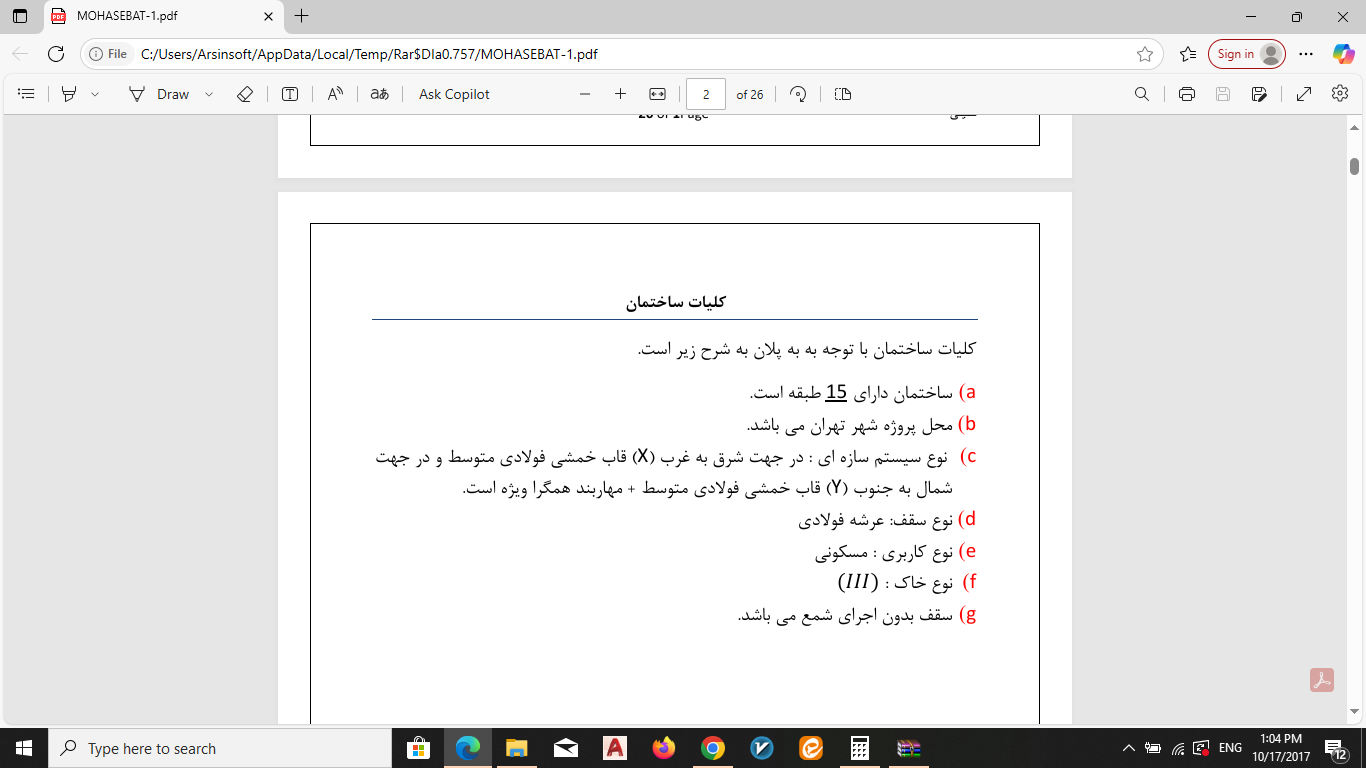The width and height of the screenshot is (1366, 768).
Task: Select the Highlight tool
Action: pyautogui.click(x=69, y=94)
